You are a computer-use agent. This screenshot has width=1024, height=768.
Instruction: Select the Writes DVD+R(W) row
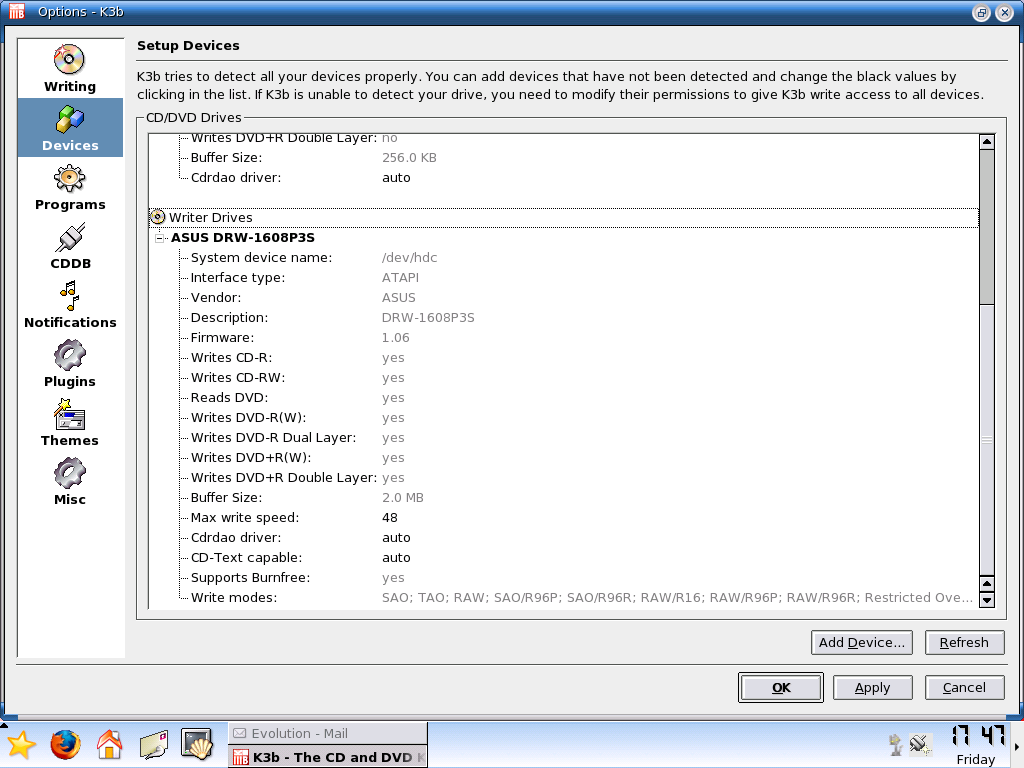point(564,458)
